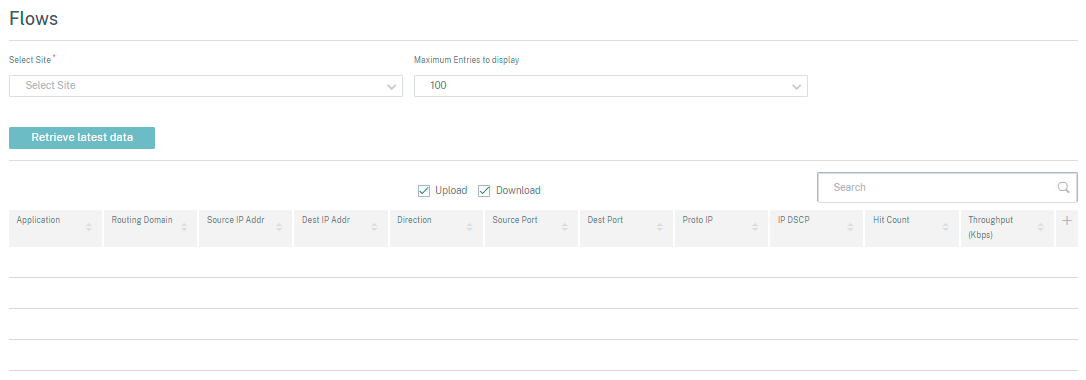Uncheck the Download checkbox

click(x=484, y=190)
